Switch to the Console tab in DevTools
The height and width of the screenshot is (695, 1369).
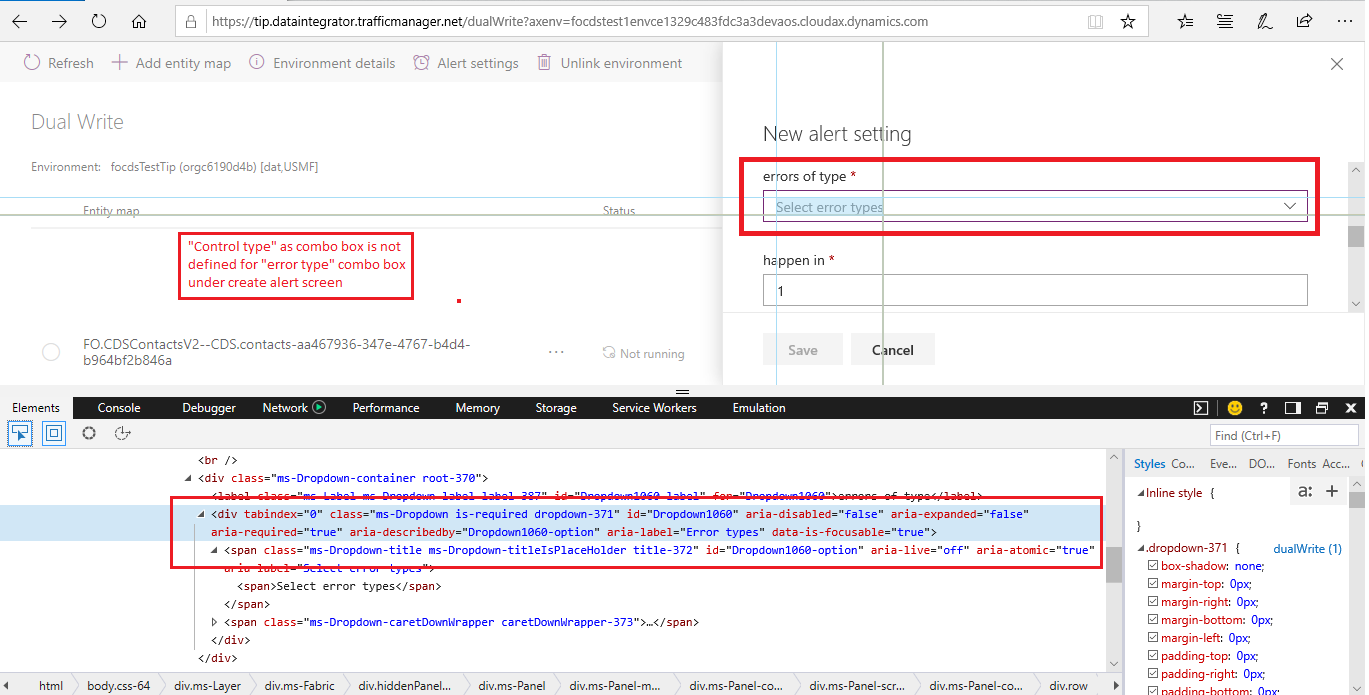119,407
